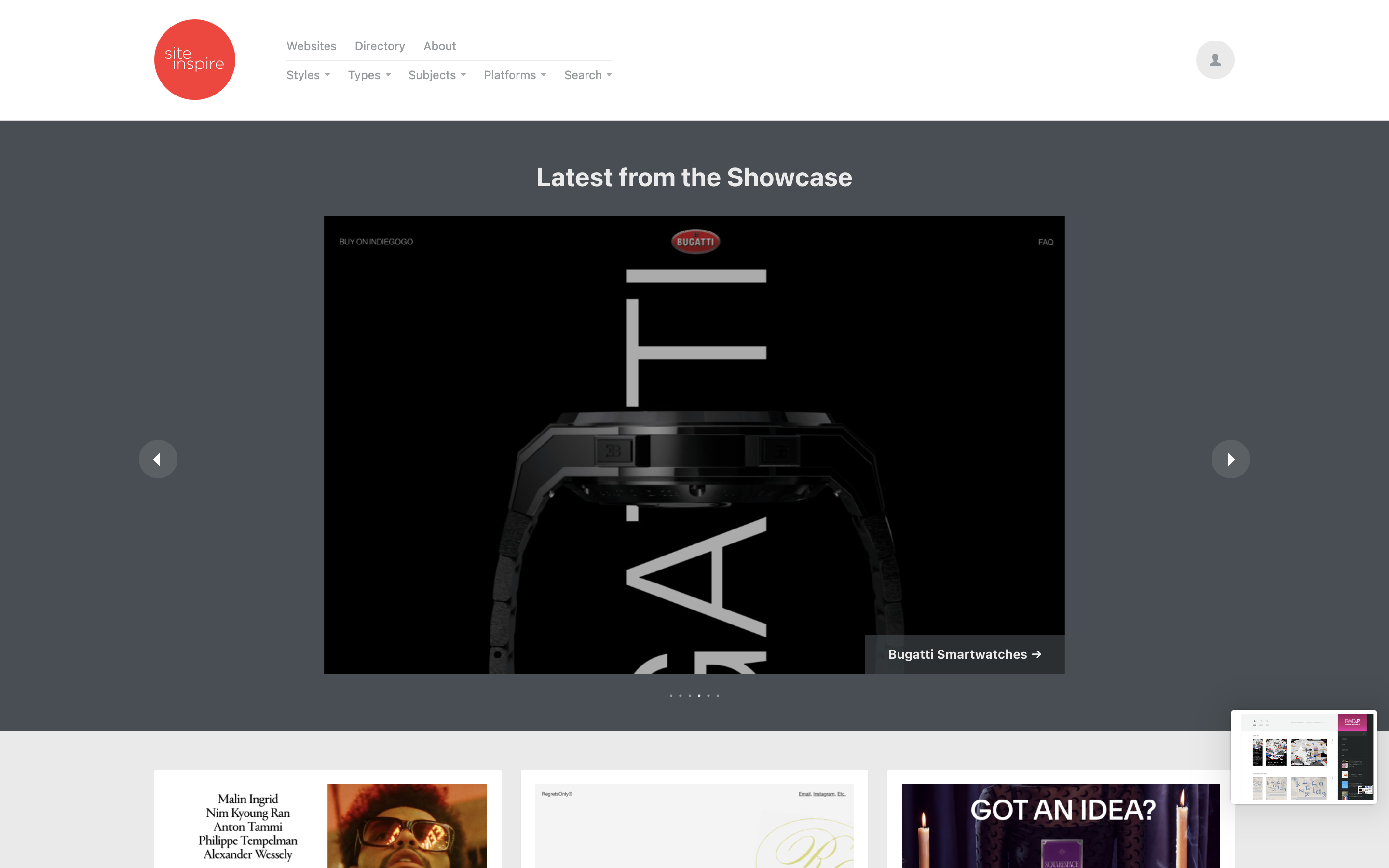This screenshot has width=1389, height=868.
Task: Open the RegretsOnly website card
Action: pos(694,819)
